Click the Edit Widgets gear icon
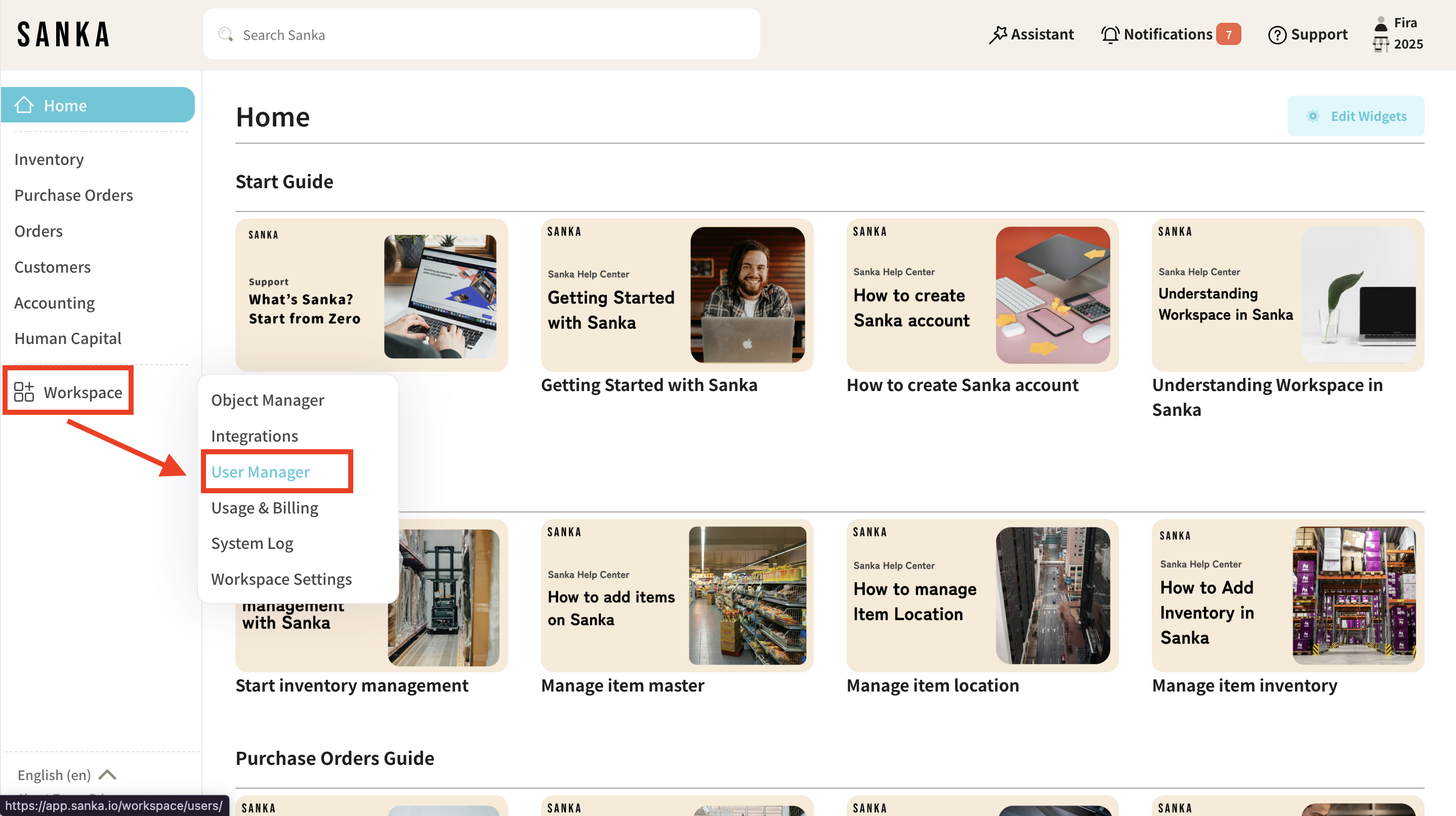 (x=1312, y=116)
